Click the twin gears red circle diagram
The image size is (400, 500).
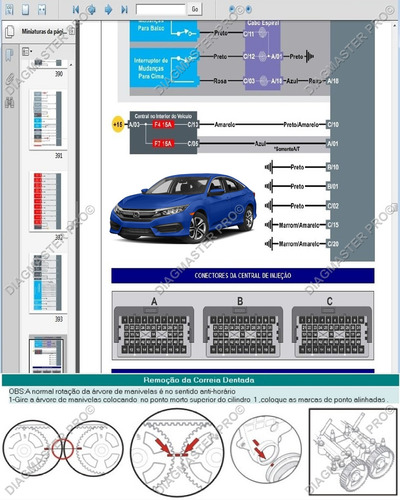[x=63, y=448]
